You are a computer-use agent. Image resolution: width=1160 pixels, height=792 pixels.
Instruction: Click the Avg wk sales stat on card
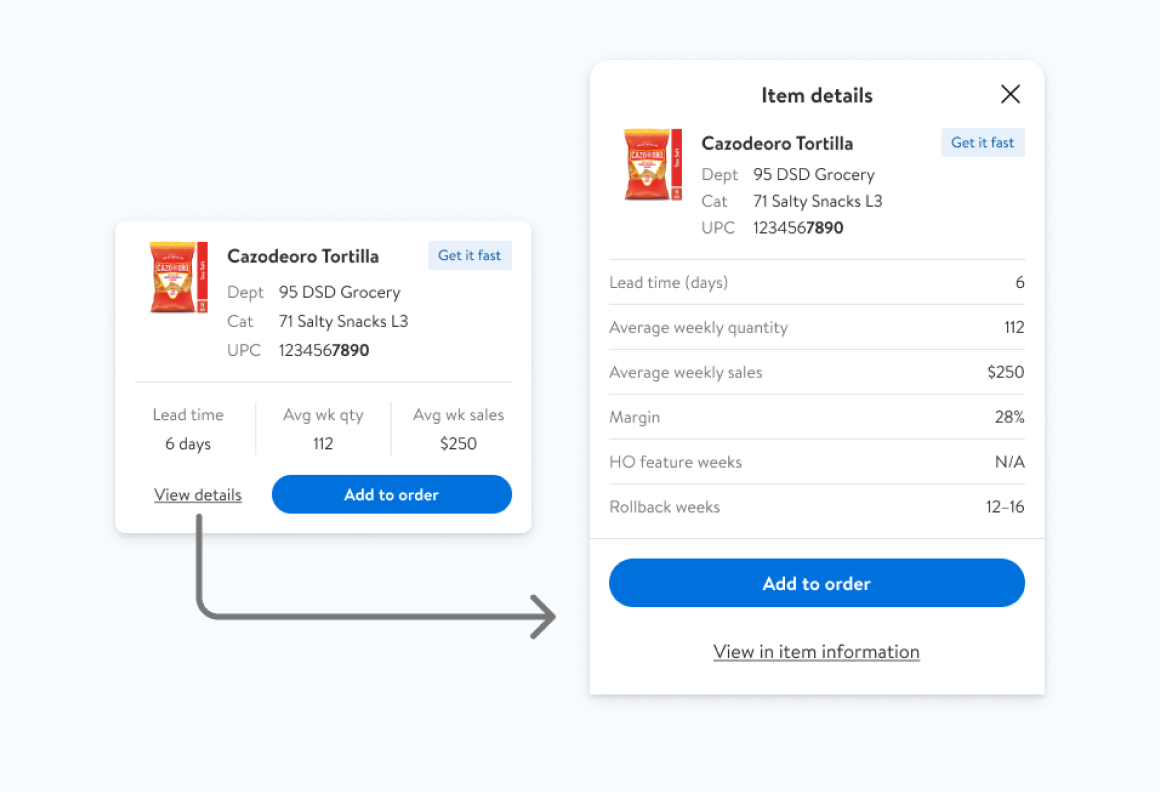[458, 430]
